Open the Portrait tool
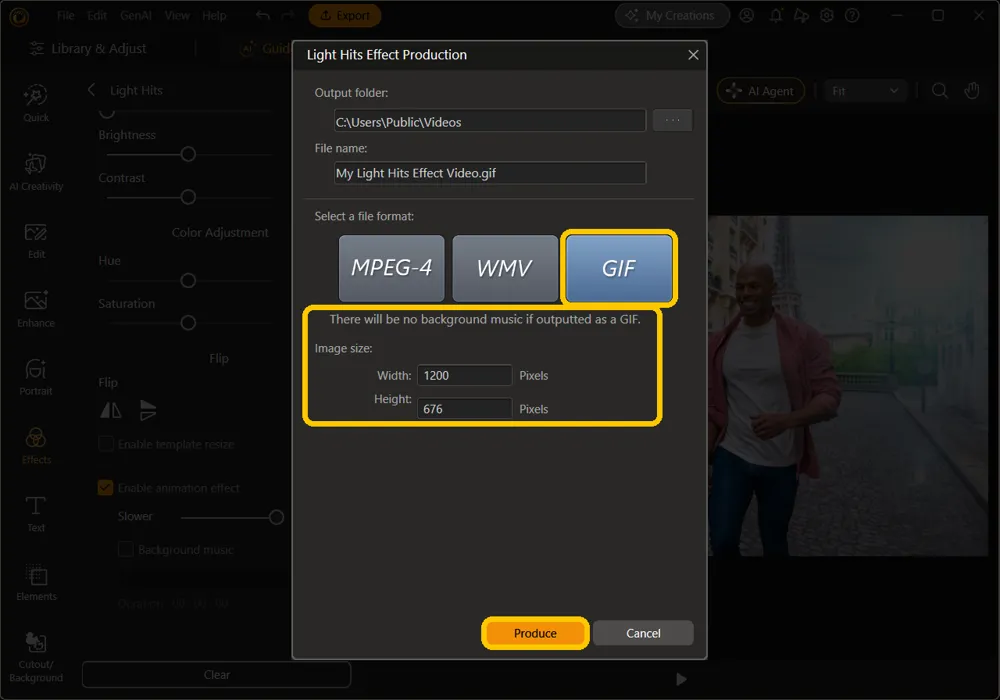Screen dimensions: 1000x700 36,377
